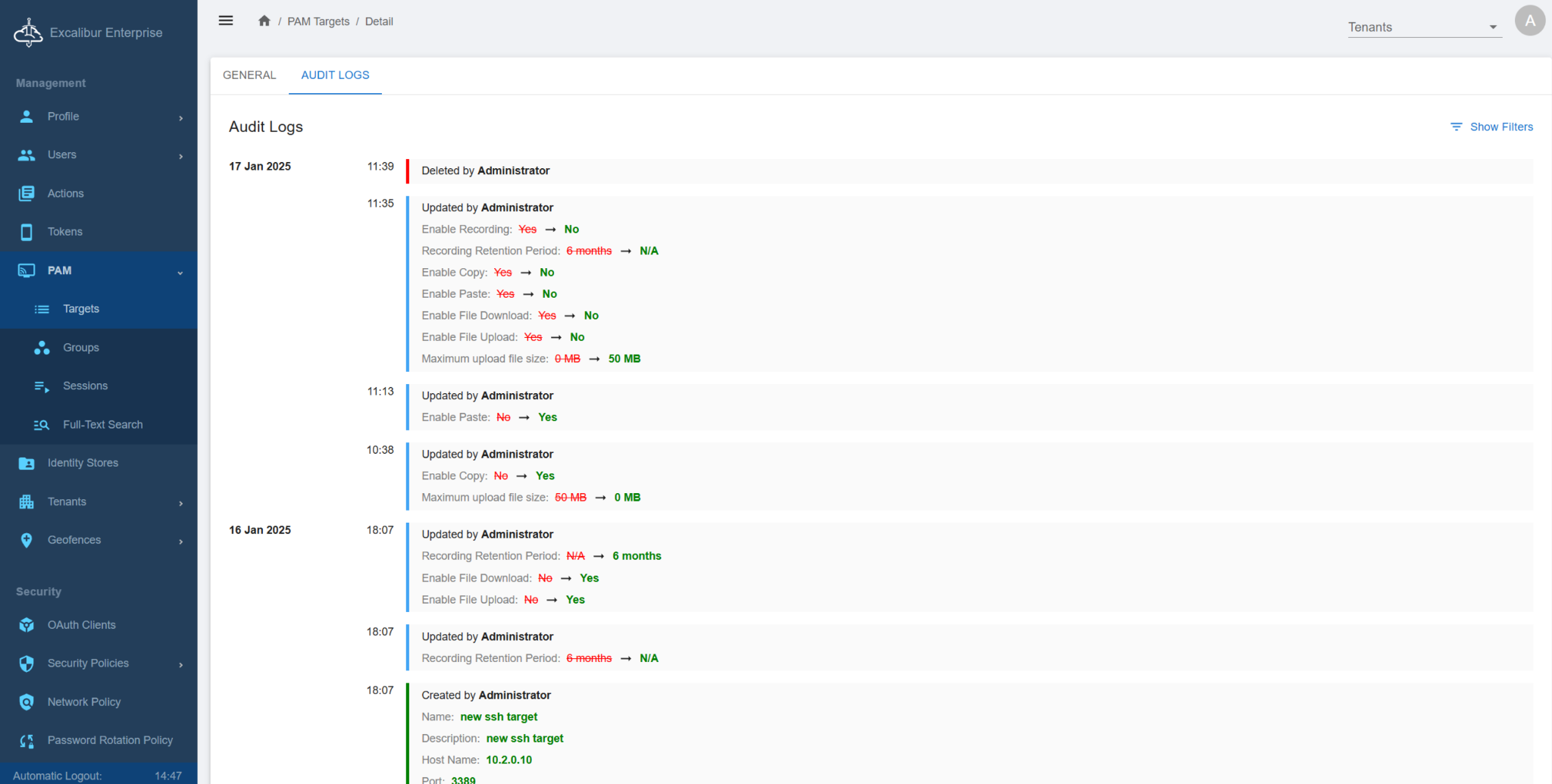Select the AUDIT LOGS tab
Image resolution: width=1552 pixels, height=784 pixels.
click(x=335, y=75)
